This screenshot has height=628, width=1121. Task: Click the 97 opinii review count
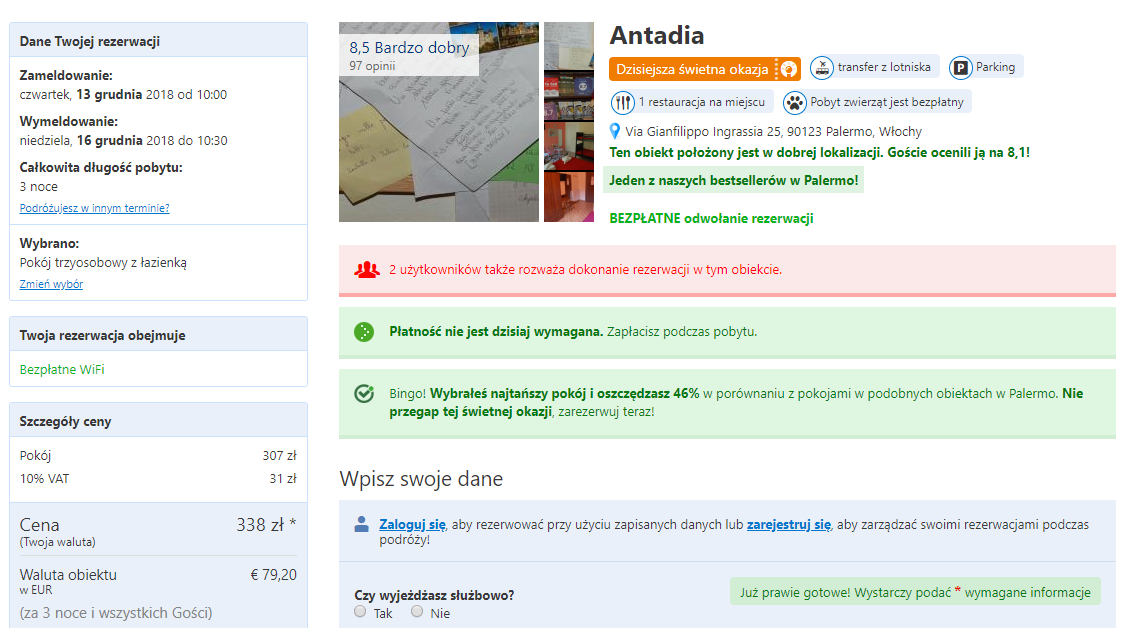tap(372, 66)
